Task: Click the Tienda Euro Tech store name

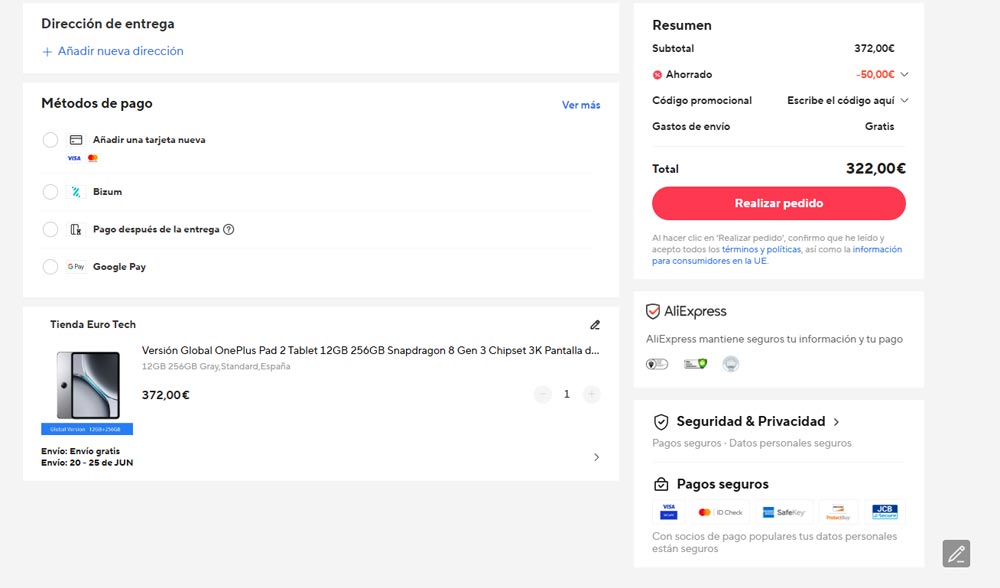Action: 93,325
